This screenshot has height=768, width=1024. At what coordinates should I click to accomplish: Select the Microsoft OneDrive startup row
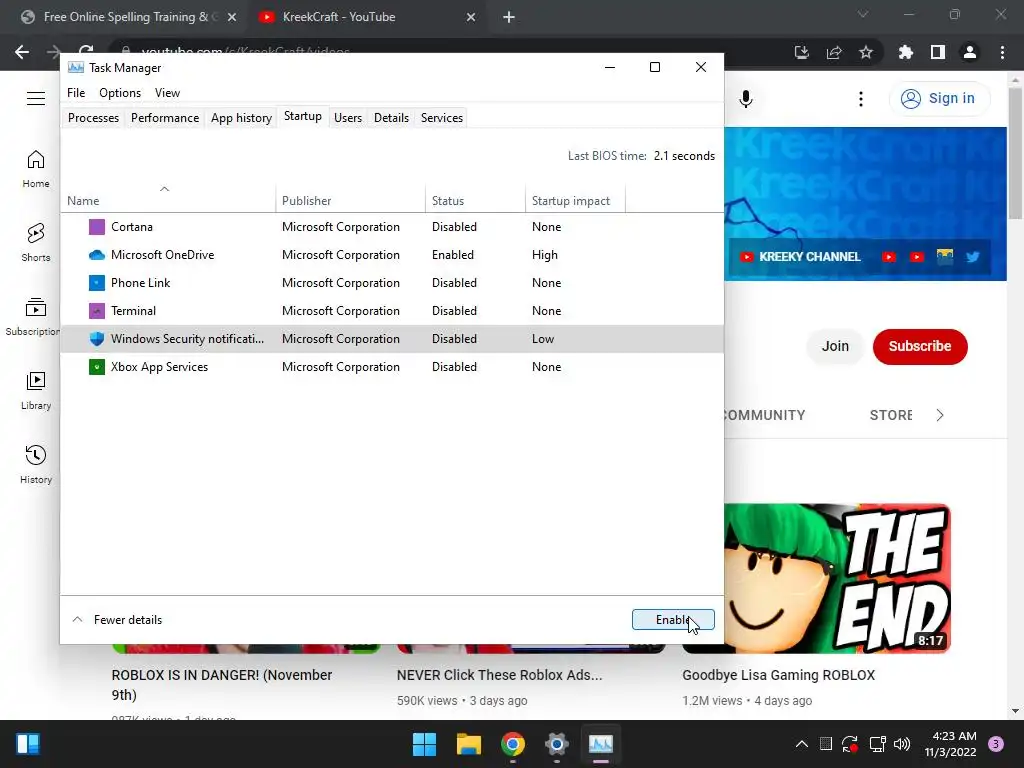pos(392,255)
